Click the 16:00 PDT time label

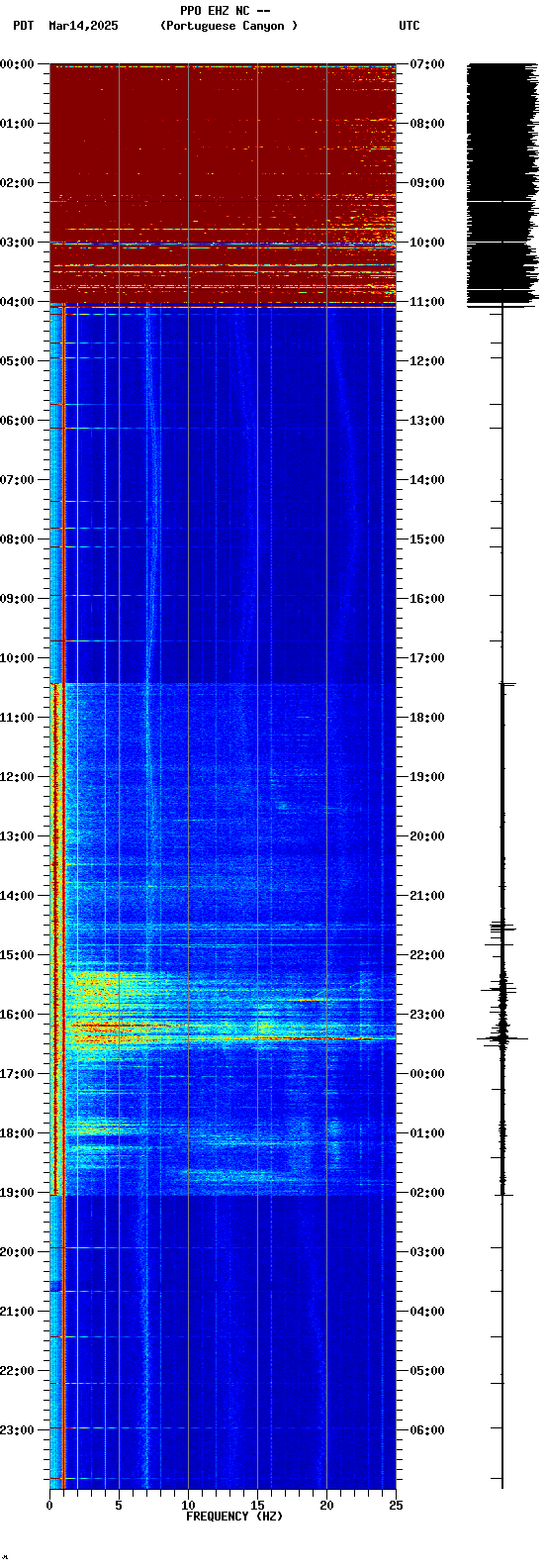pos(17,1014)
